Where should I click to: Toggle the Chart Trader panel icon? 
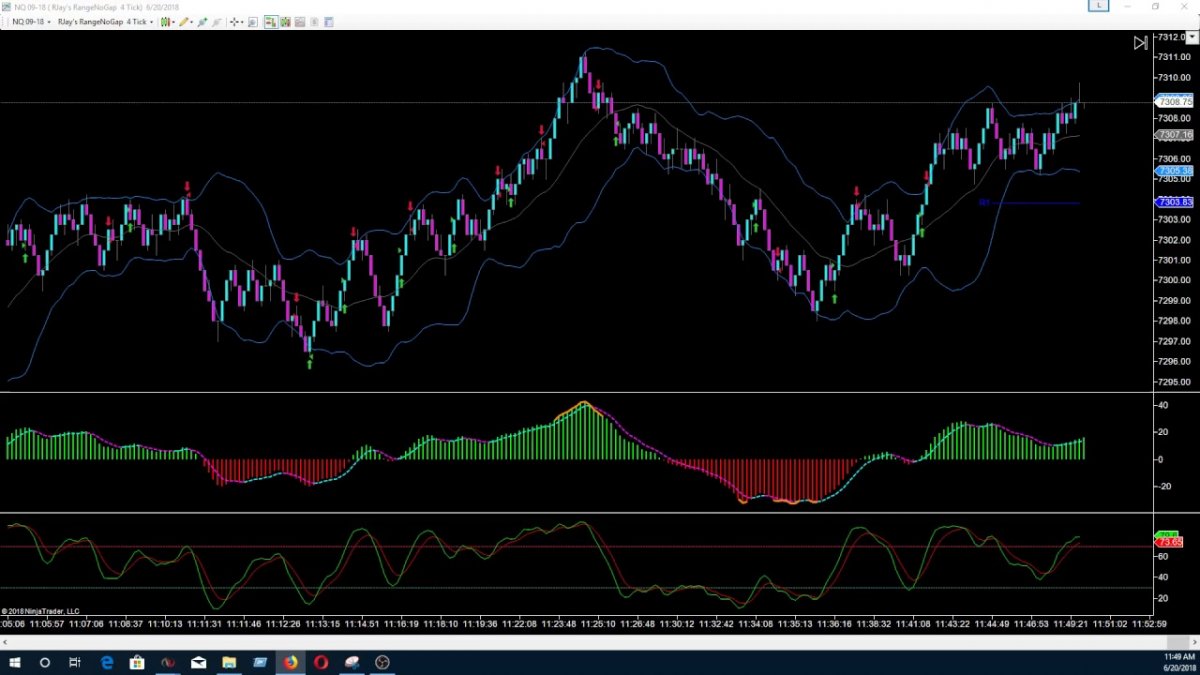pyautogui.click(x=270, y=21)
